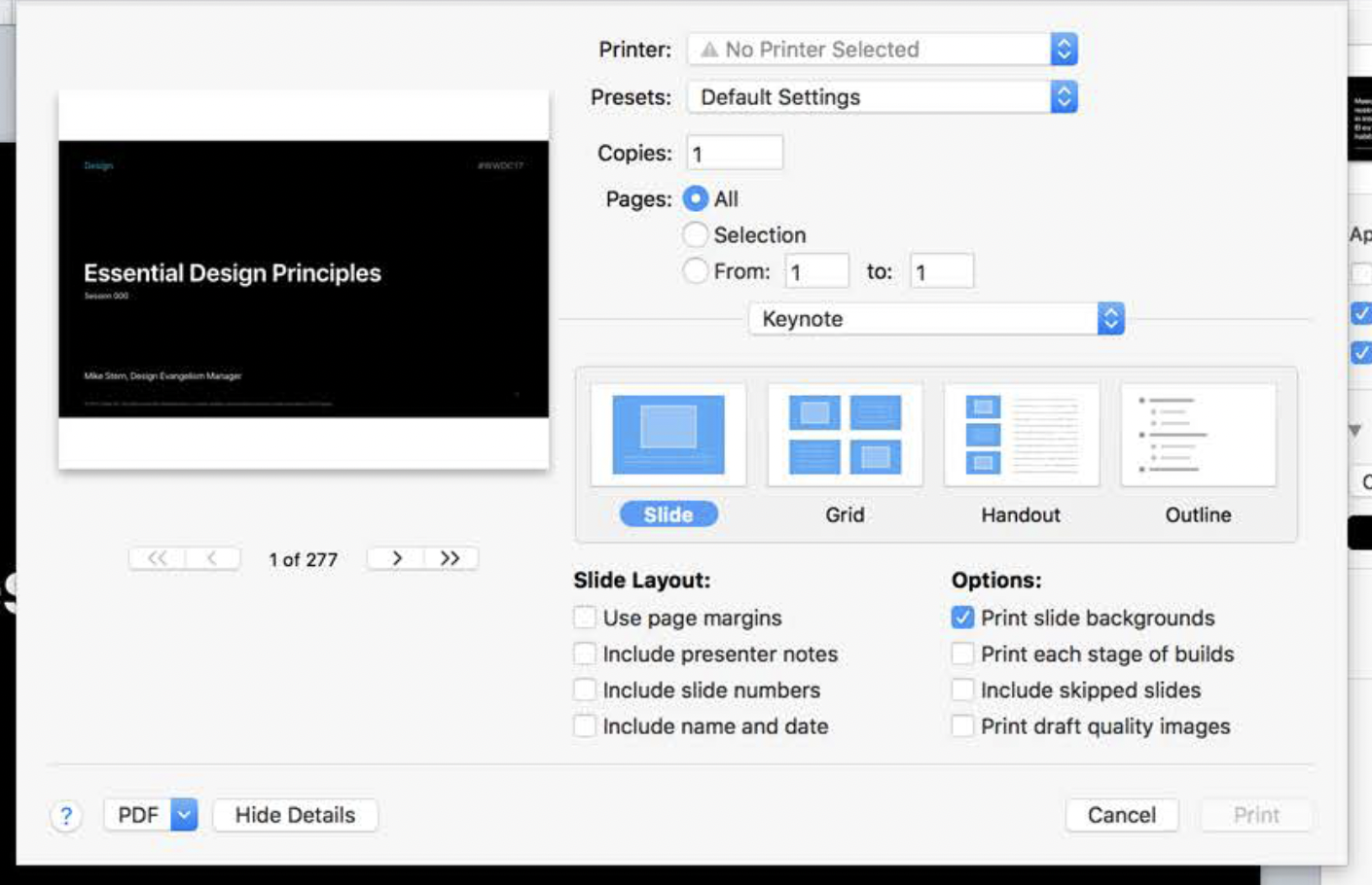Enable Include name and date

(585, 726)
